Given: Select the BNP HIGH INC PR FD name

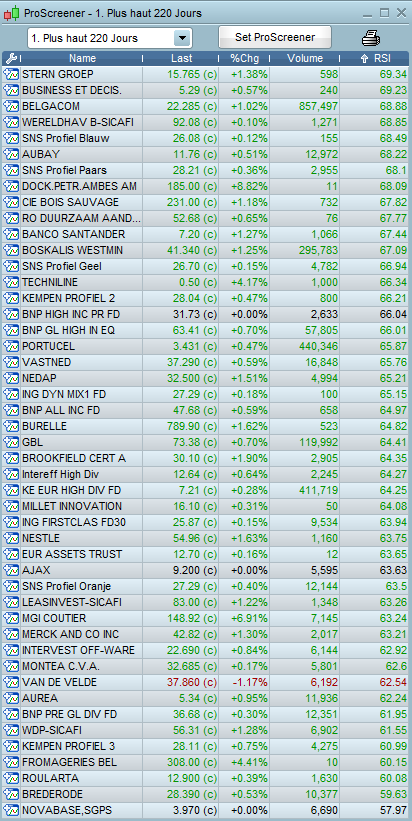Looking at the screenshot, I should point(72,314).
